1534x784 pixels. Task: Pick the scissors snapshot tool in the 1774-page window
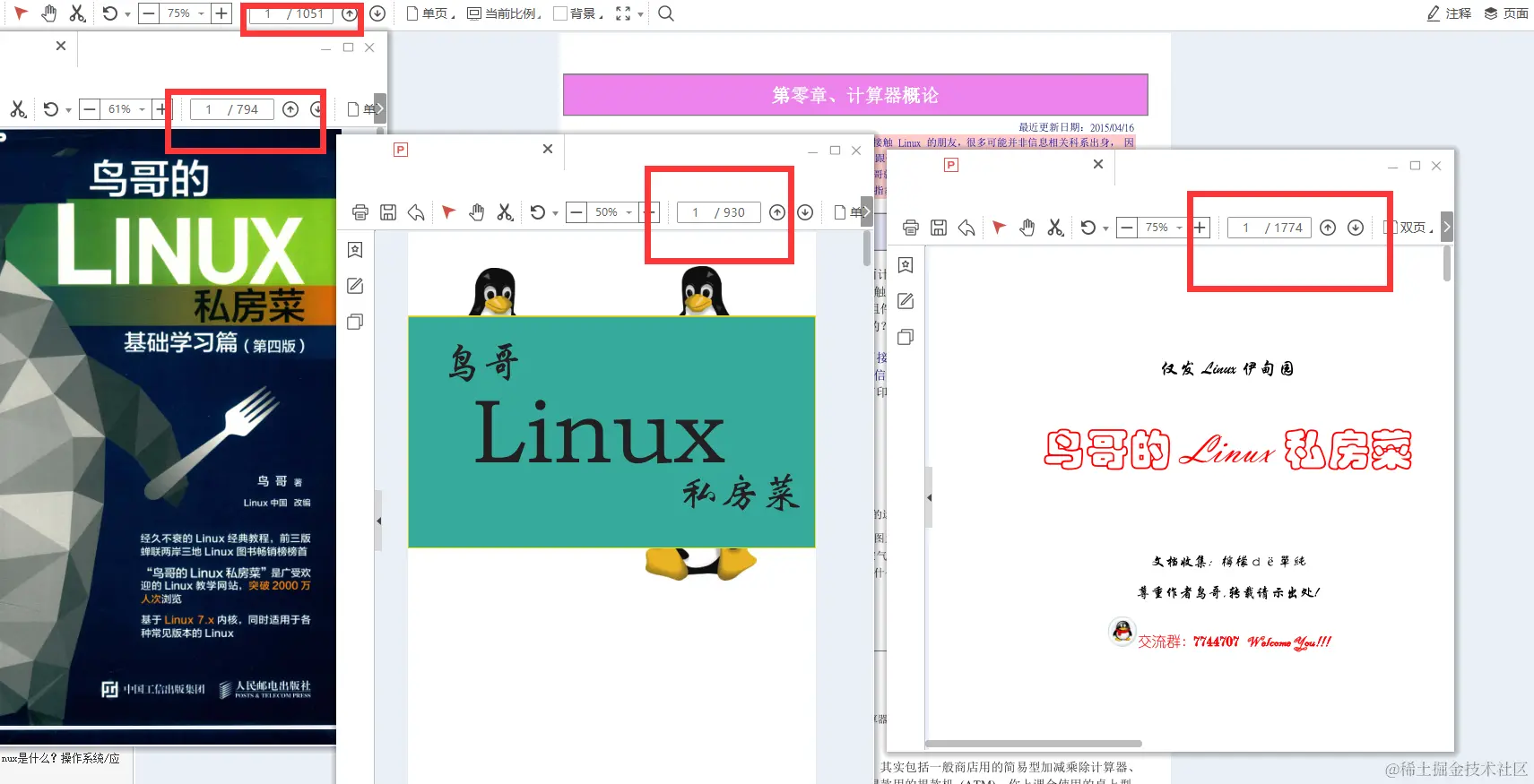[1055, 228]
